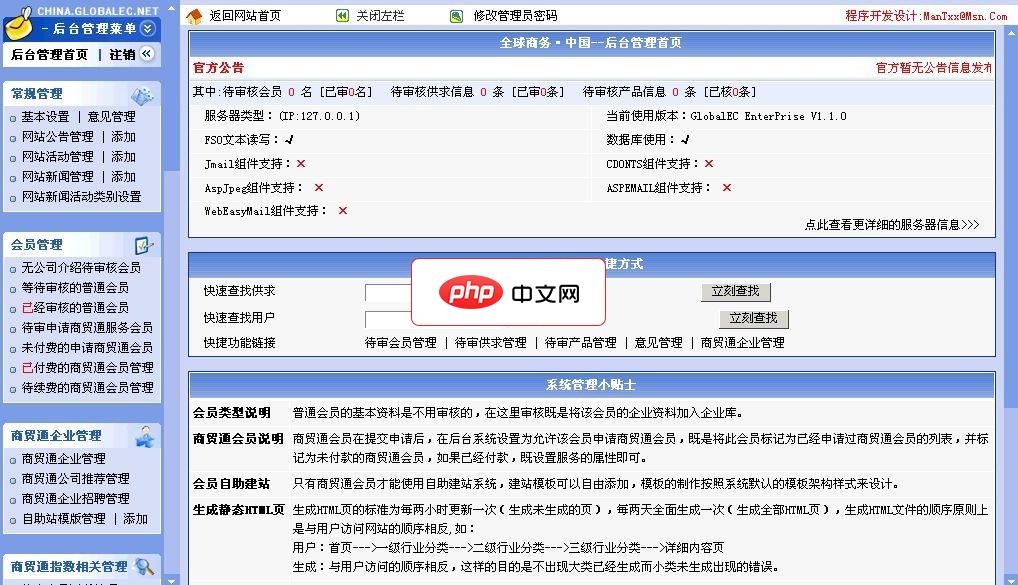Click the icon beside 修改管理员密码
The image size is (1018, 585).
[x=455, y=16]
